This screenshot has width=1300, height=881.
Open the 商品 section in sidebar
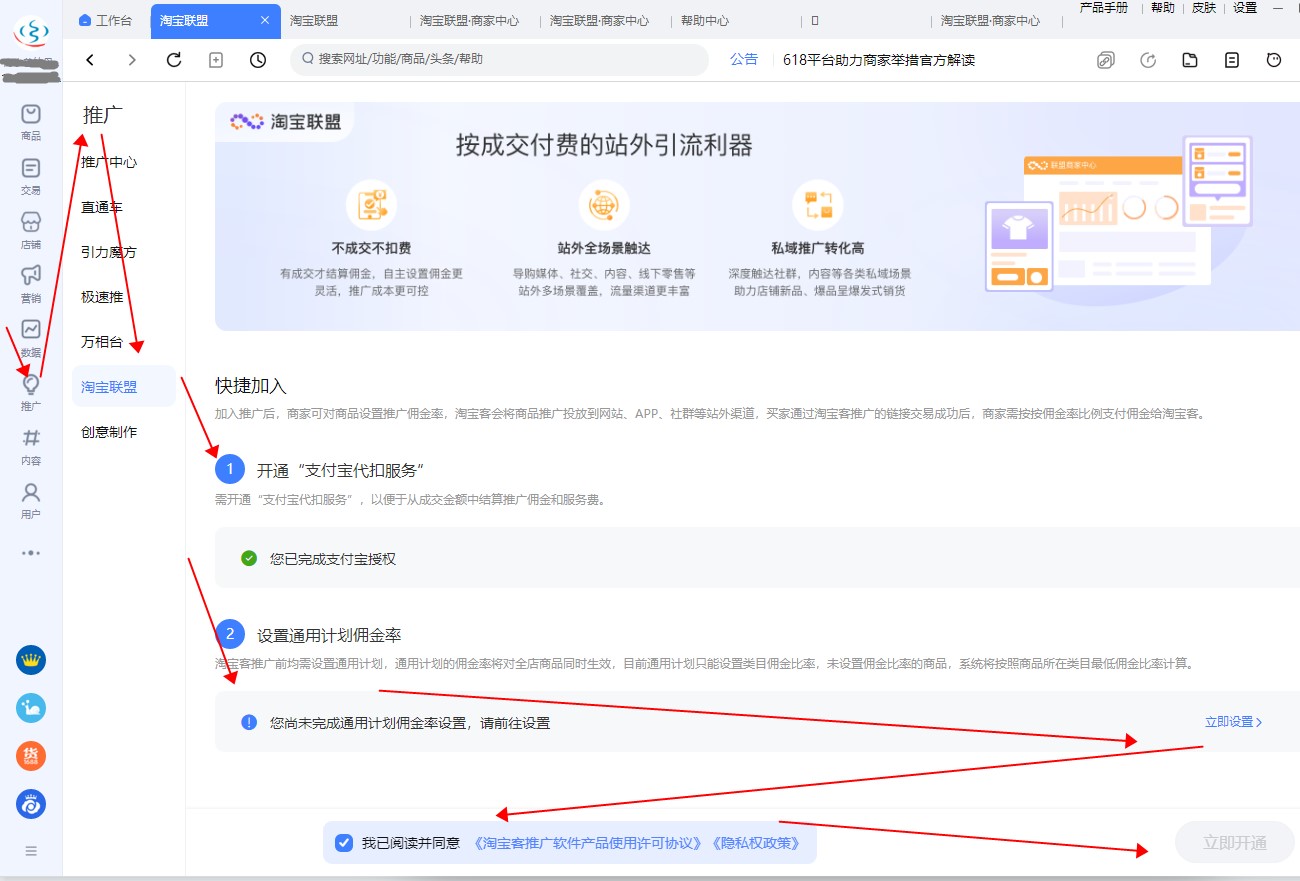point(31,122)
